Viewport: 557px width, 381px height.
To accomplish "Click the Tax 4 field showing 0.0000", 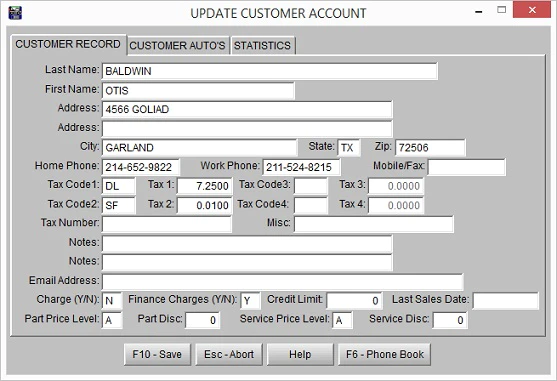I will pyautogui.click(x=396, y=205).
